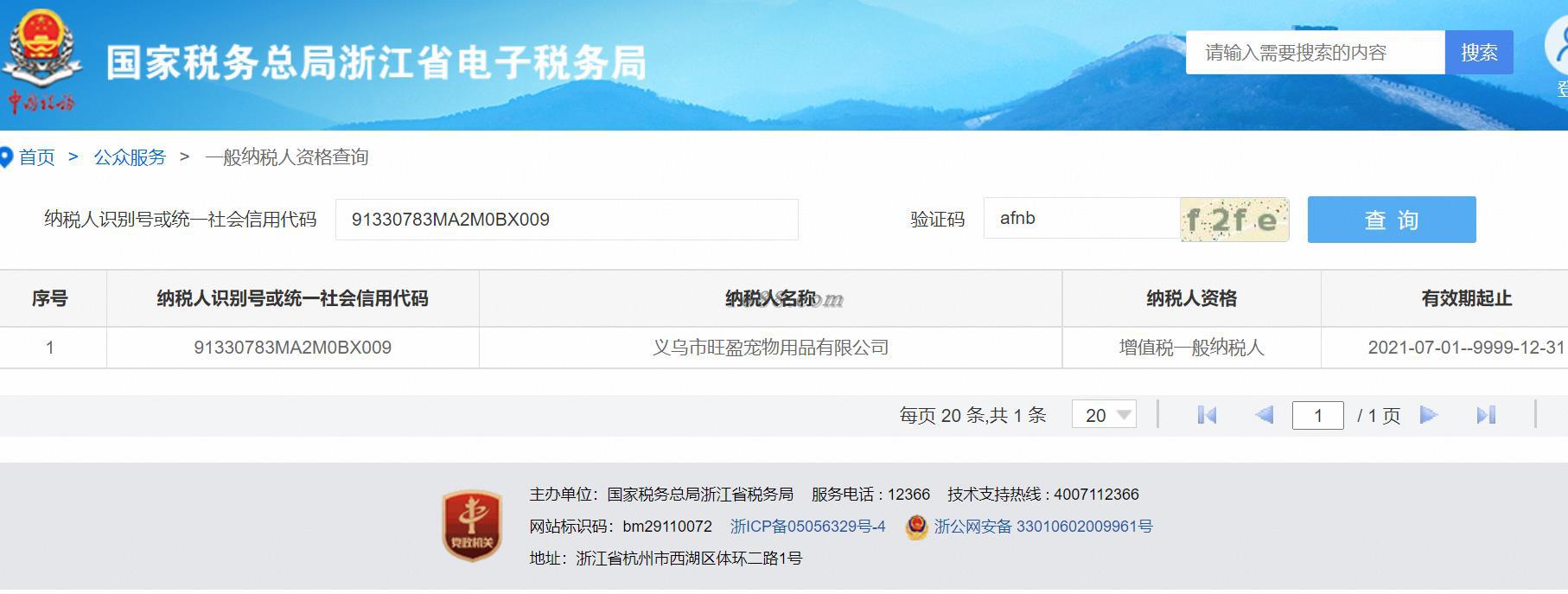Click the 搜索 button
The width and height of the screenshot is (1568, 594).
click(x=1479, y=53)
